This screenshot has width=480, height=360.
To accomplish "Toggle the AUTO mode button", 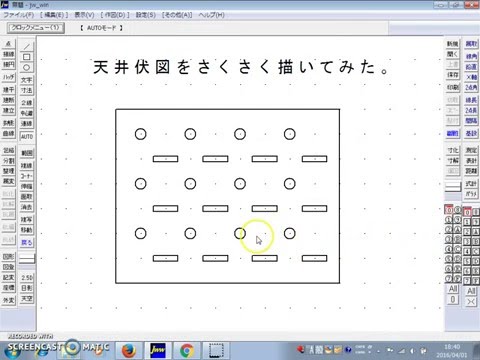I will pos(27,136).
